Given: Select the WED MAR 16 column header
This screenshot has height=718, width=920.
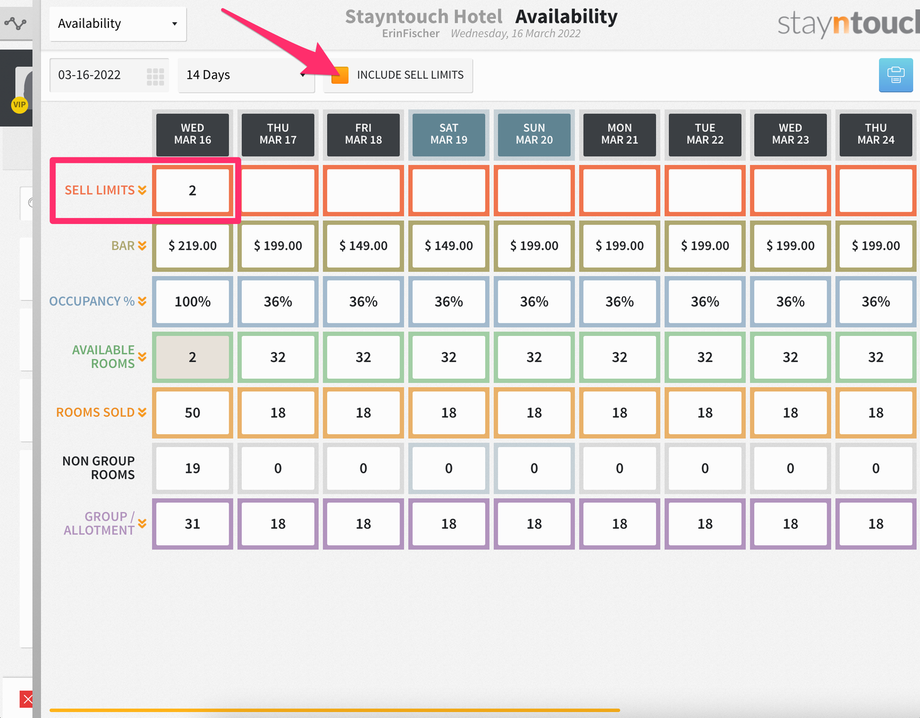Looking at the screenshot, I should [192, 134].
